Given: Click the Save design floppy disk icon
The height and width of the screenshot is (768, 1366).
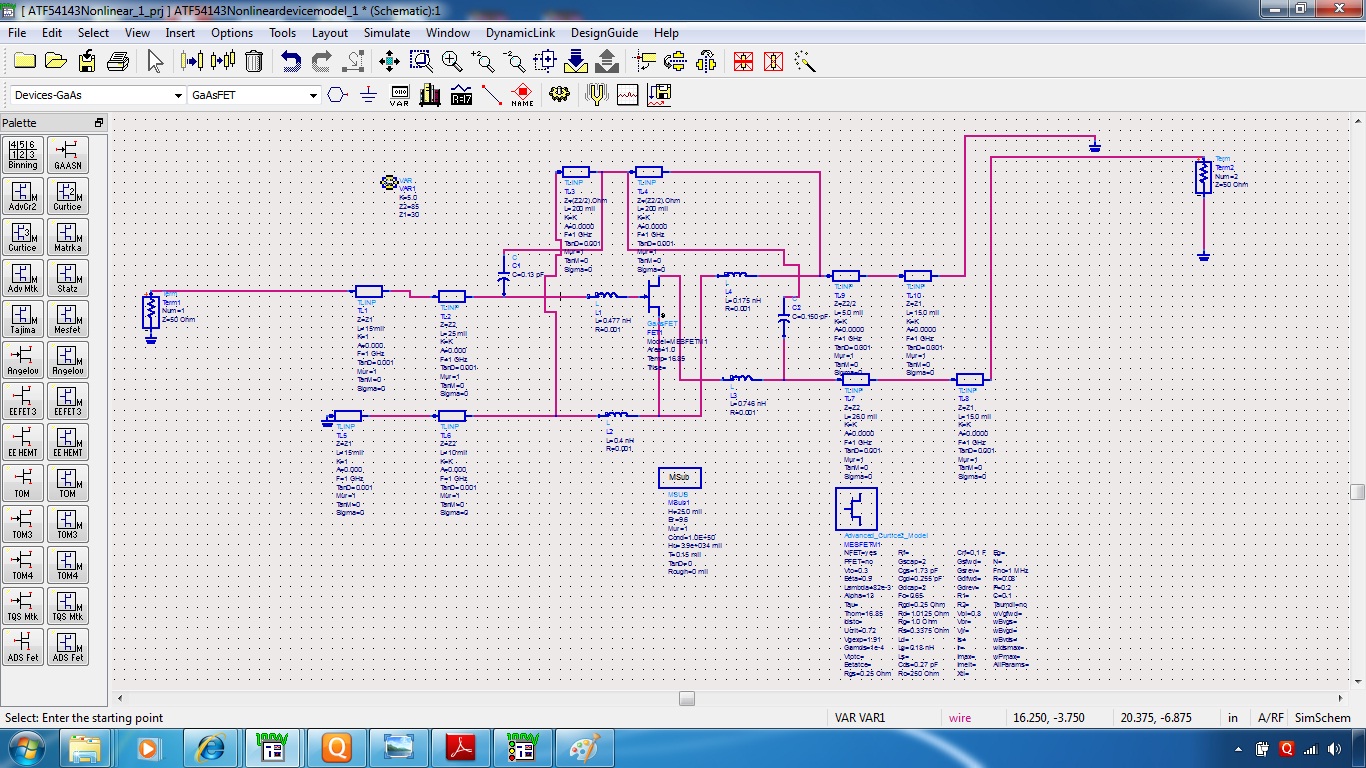Looking at the screenshot, I should pyautogui.click(x=87, y=61).
